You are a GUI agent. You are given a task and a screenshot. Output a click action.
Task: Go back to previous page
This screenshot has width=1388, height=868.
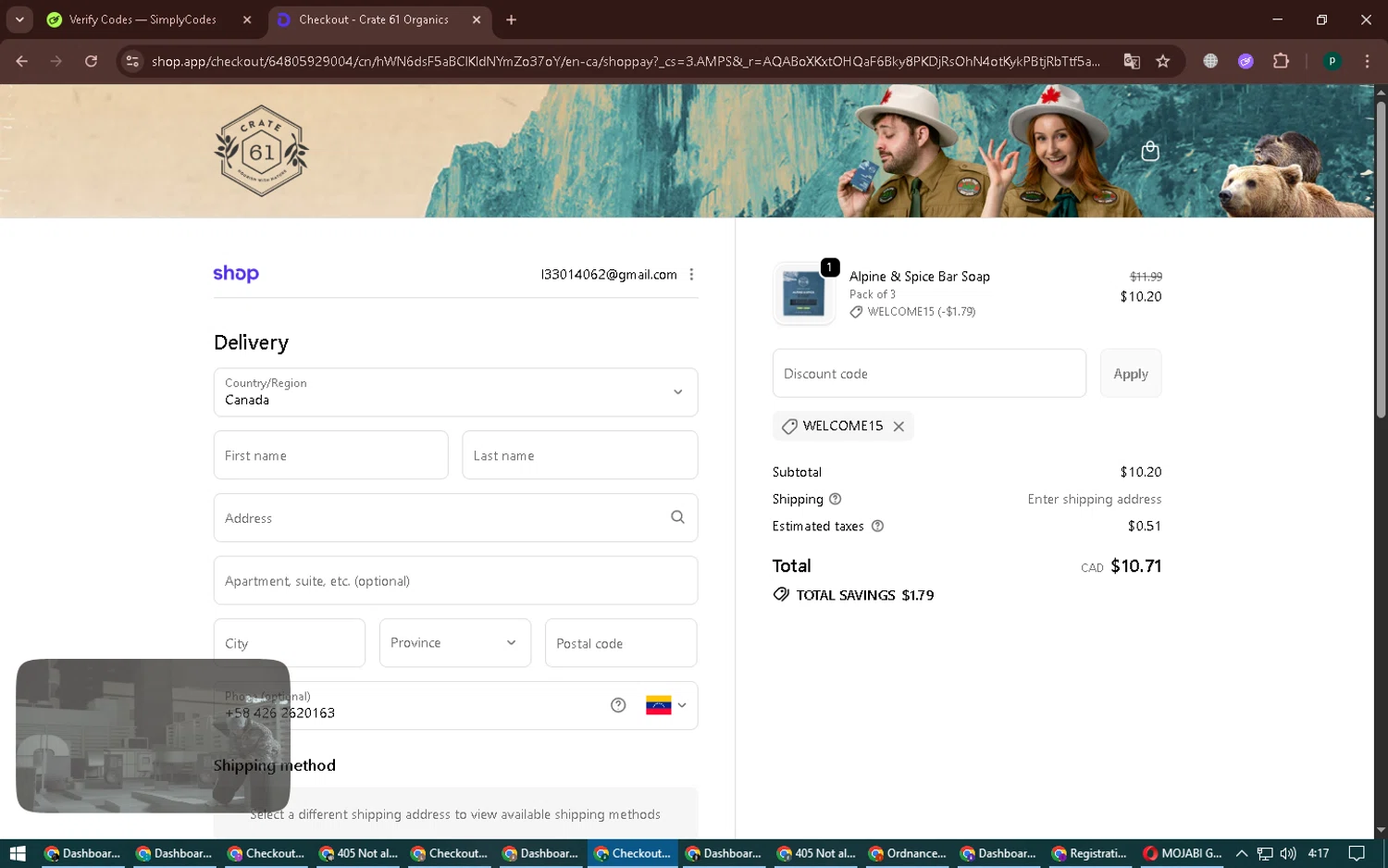22,61
